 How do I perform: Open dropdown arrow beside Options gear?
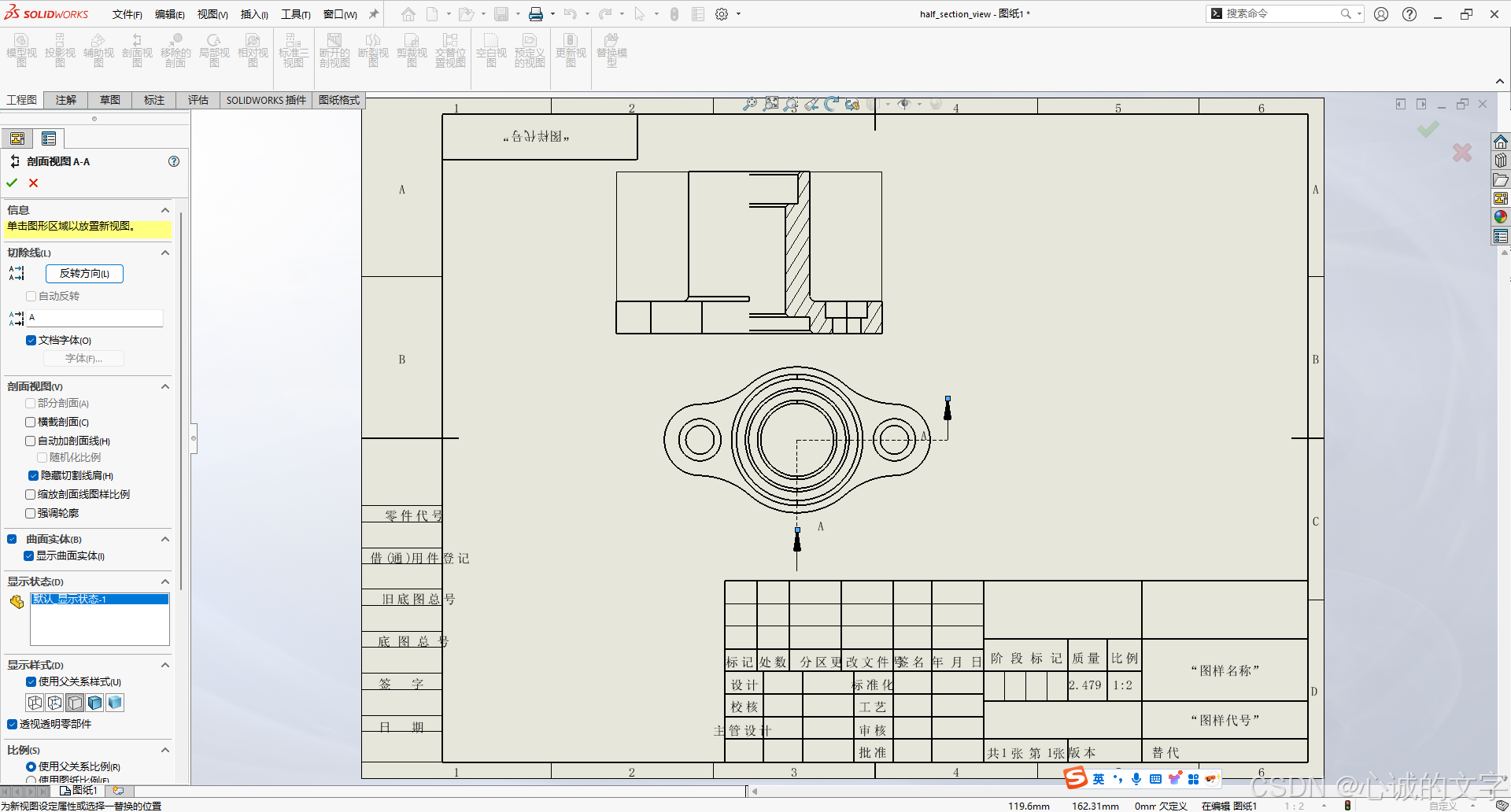(738, 14)
